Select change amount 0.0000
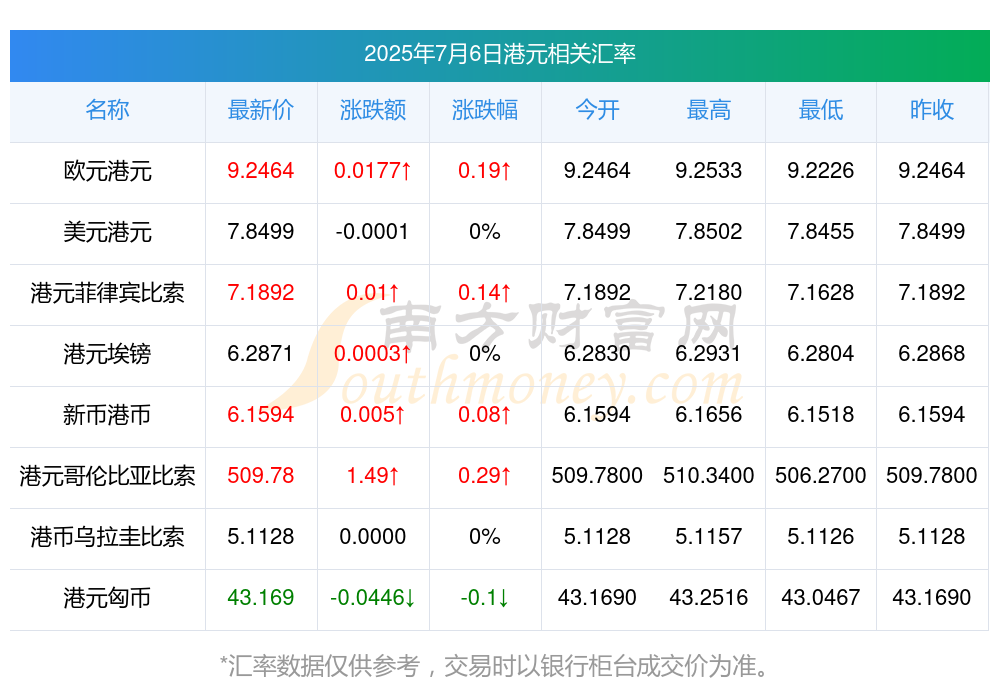The width and height of the screenshot is (1000, 698). click(x=373, y=536)
